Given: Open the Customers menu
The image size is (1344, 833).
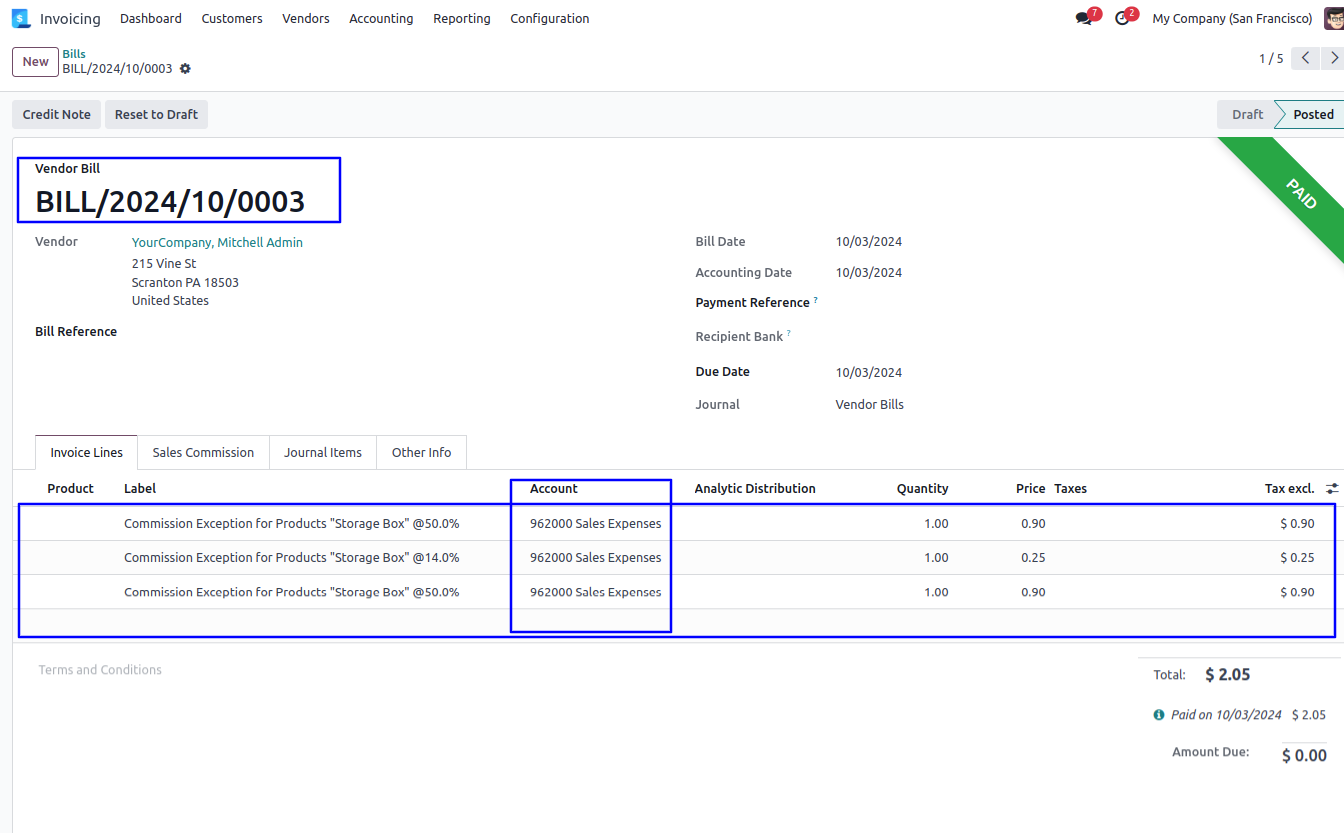Looking at the screenshot, I should tap(232, 19).
